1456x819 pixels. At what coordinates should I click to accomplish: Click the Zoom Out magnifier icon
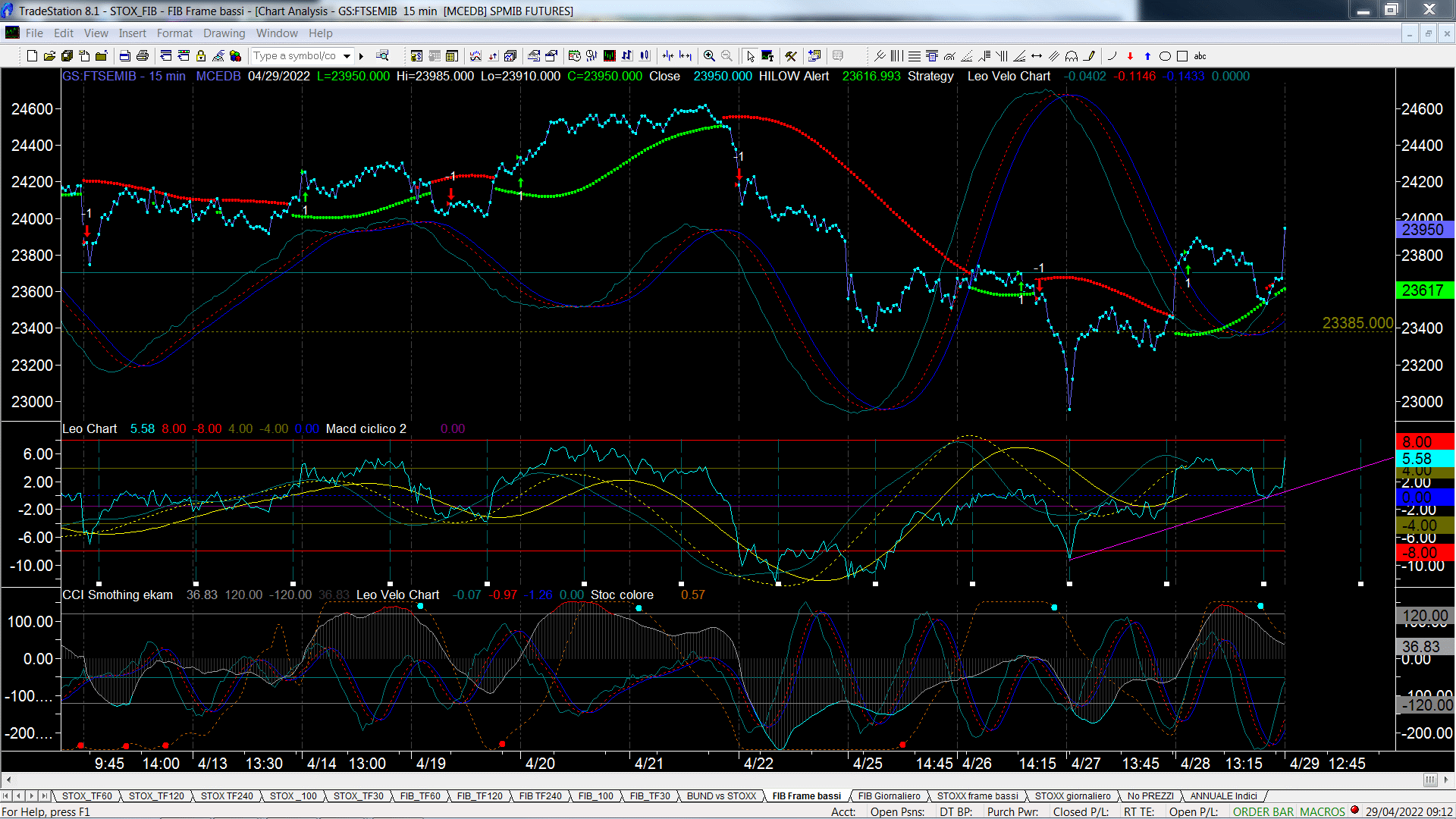click(x=726, y=56)
